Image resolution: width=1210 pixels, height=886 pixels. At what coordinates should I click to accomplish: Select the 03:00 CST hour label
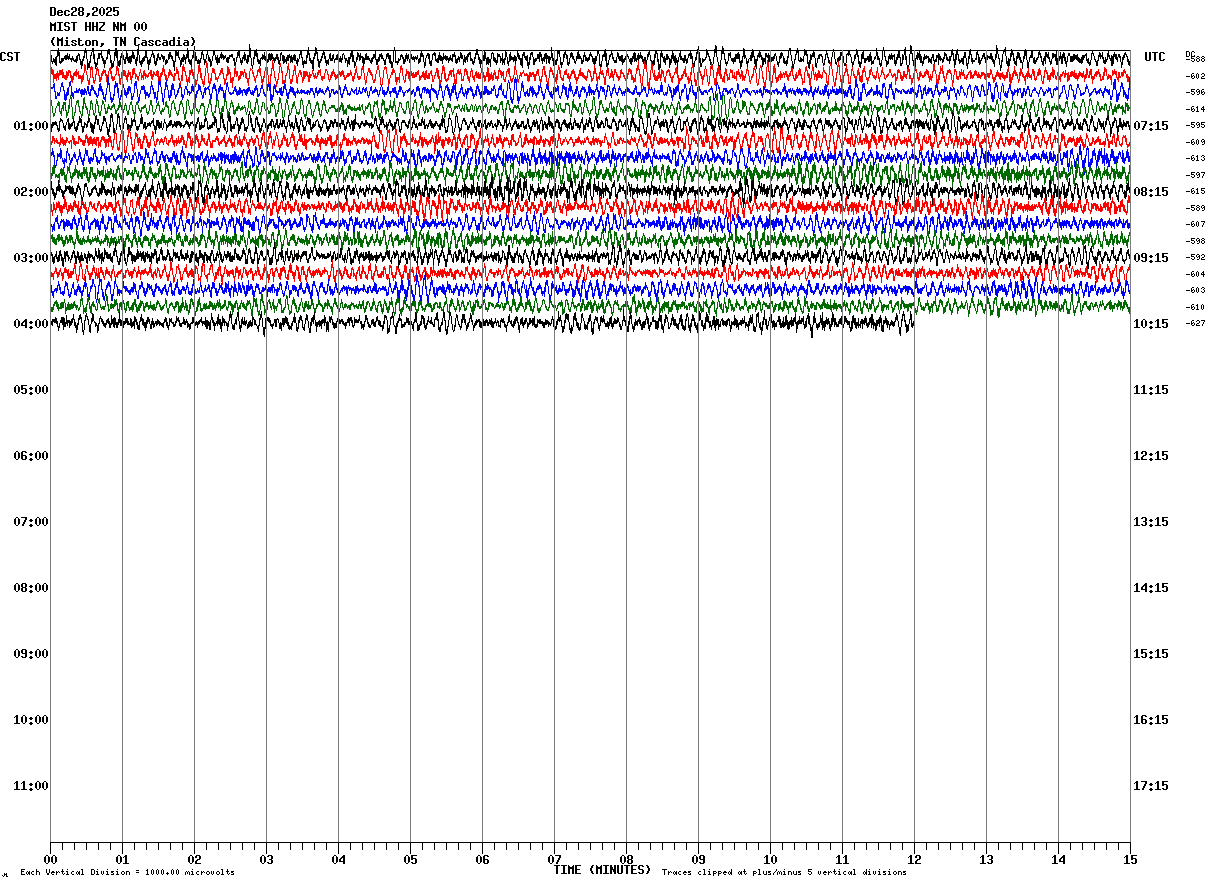(30, 258)
